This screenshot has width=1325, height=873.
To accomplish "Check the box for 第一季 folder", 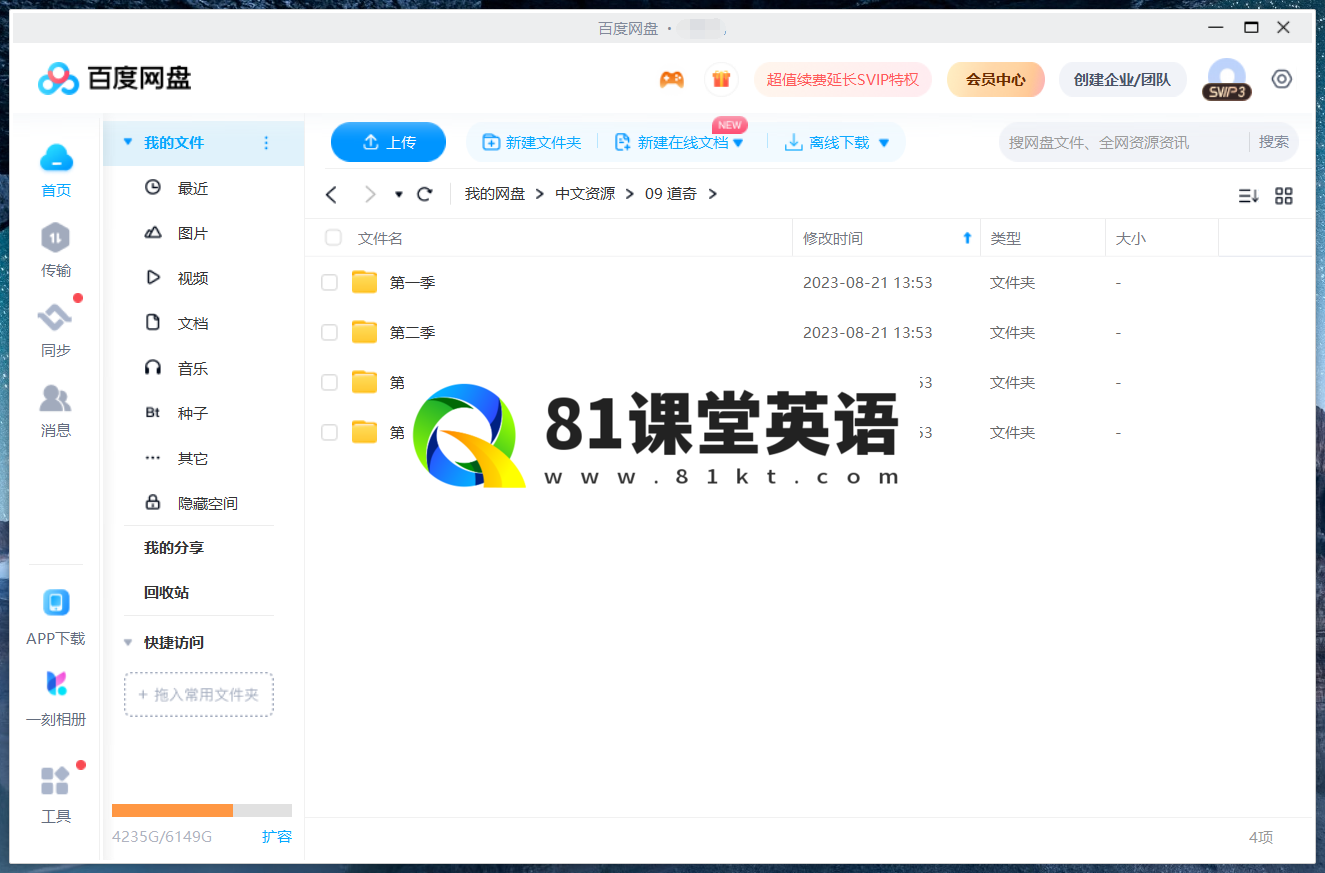I will tap(329, 283).
